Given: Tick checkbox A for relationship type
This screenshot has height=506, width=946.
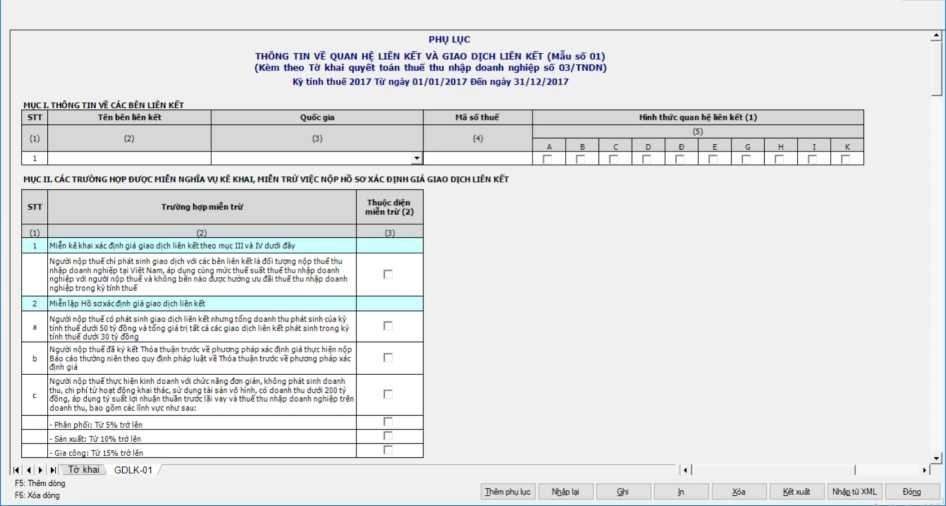Looking at the screenshot, I should coord(548,158).
